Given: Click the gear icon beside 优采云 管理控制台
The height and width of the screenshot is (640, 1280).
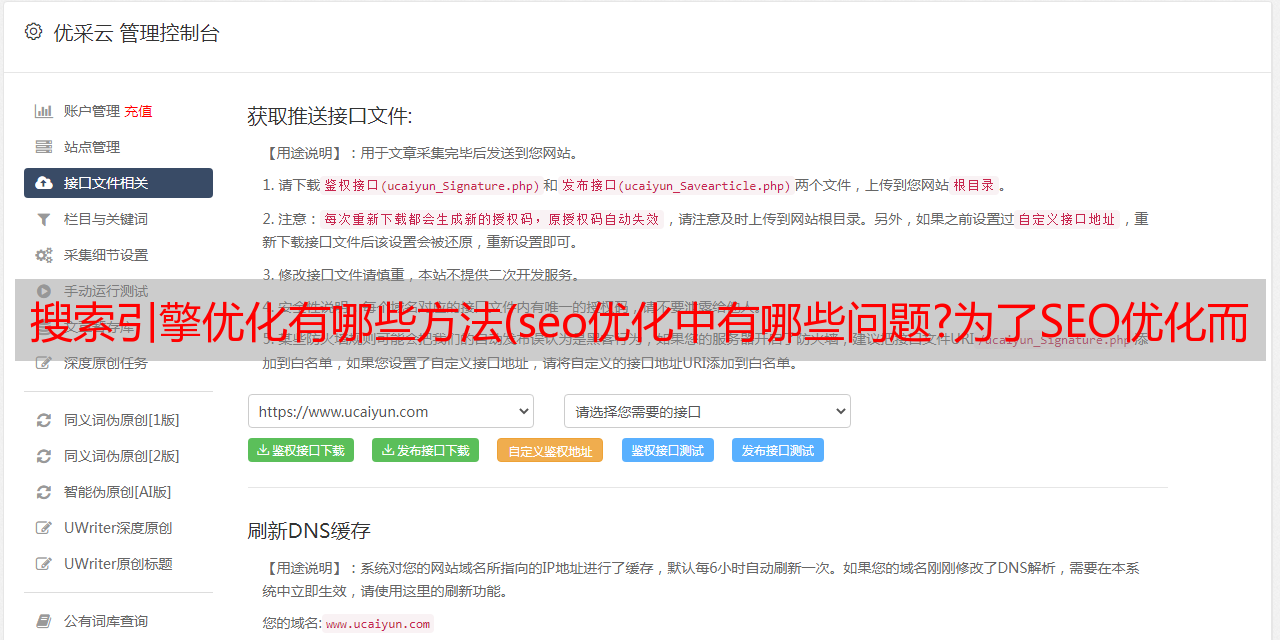Looking at the screenshot, I should coord(34,32).
